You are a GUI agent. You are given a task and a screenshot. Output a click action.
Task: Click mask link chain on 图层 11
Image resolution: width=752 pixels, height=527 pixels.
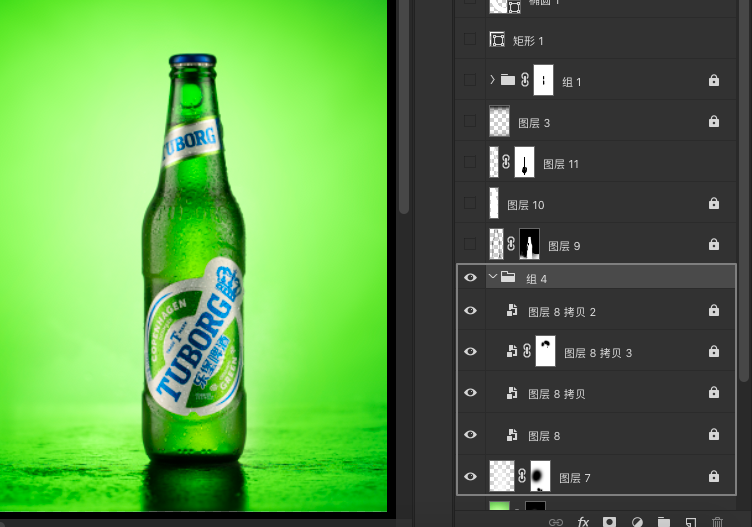tap(506, 162)
